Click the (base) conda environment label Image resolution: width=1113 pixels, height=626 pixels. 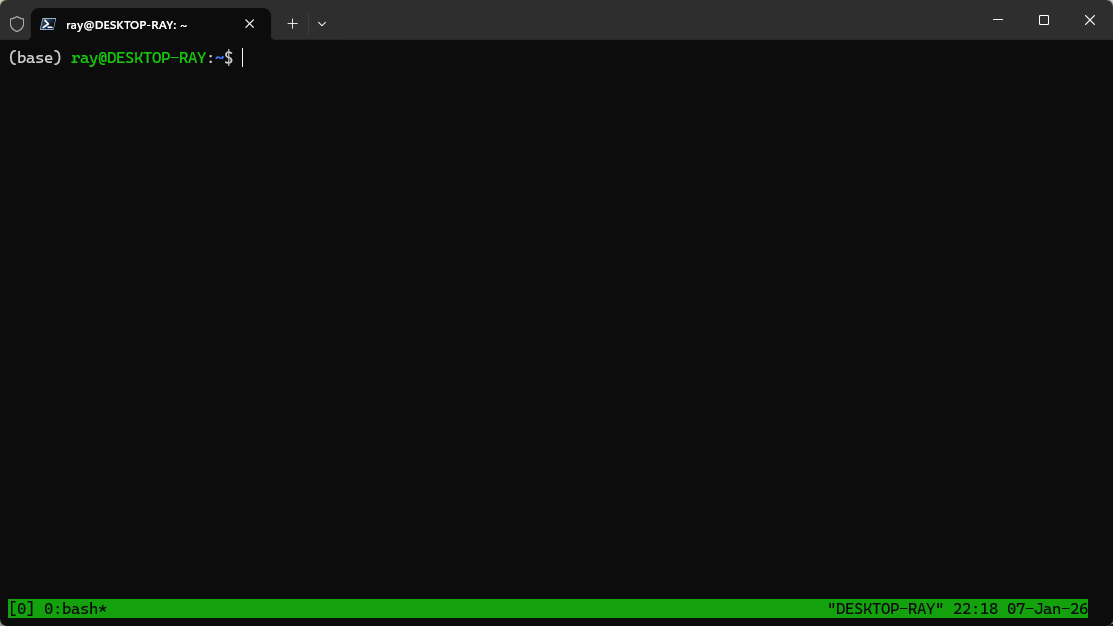(35, 58)
